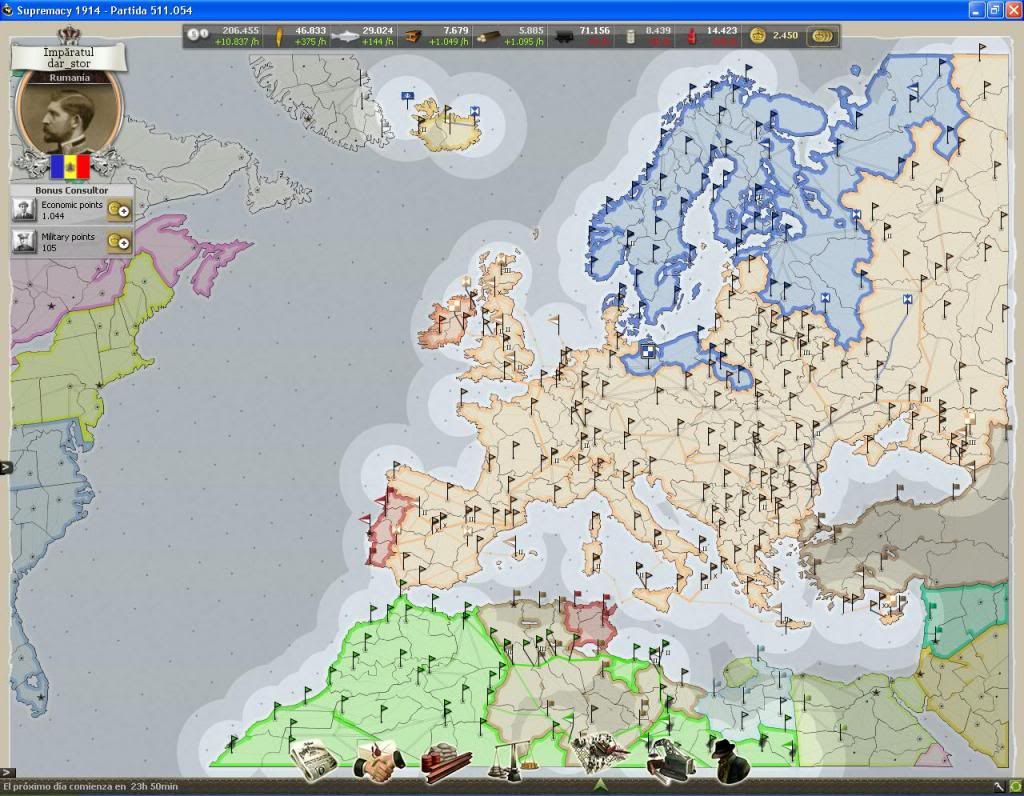Click the money amount 206.455
Image resolution: width=1024 pixels, height=796 pixels.
pos(240,30)
